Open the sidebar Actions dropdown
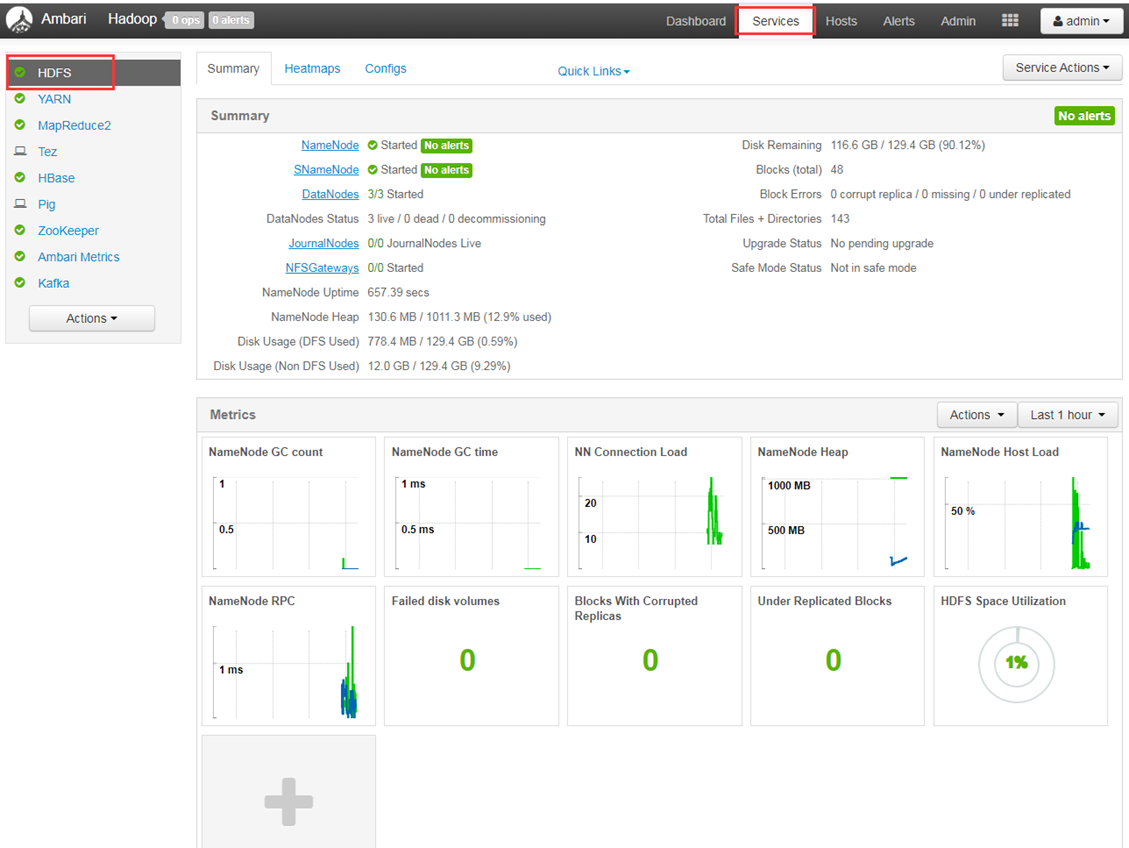This screenshot has width=1129, height=848. (91, 318)
